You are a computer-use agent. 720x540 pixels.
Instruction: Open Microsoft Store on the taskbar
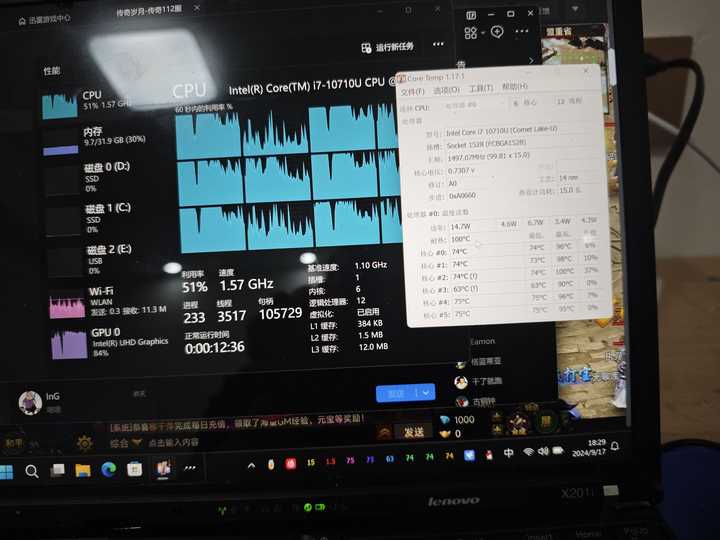coord(135,469)
